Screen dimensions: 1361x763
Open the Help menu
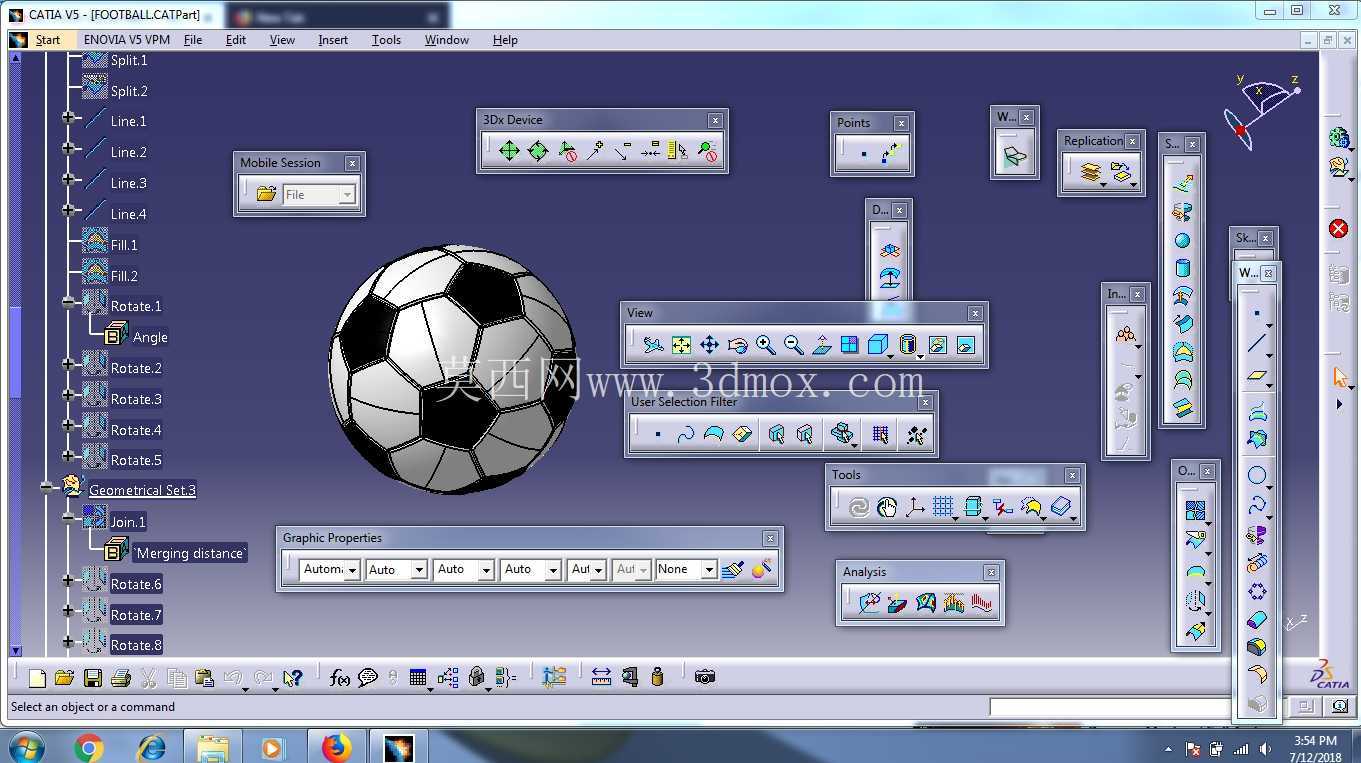[x=505, y=40]
